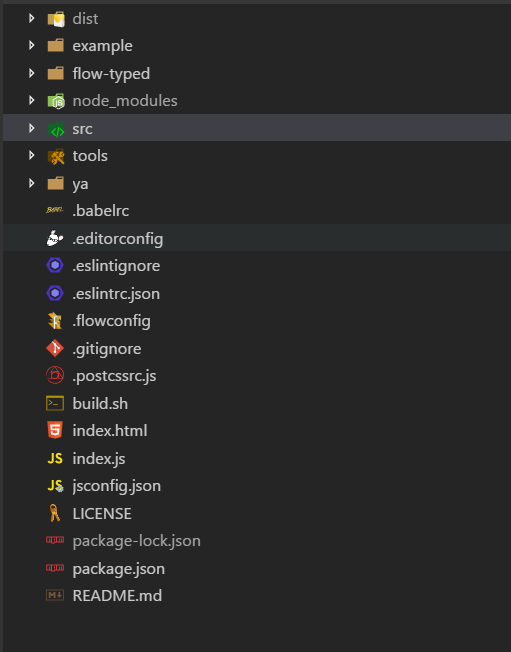Click the PostCSS icon beside .postcssrc.js

coord(55,375)
